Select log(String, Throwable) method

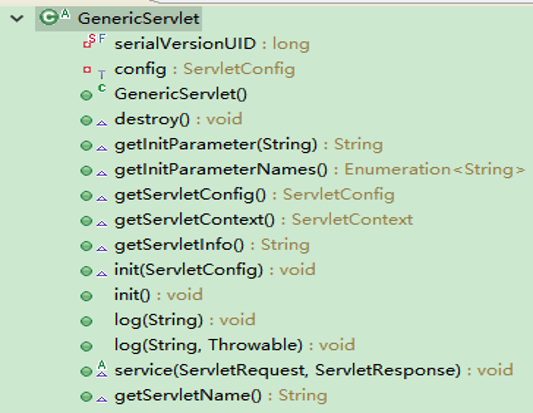tap(235, 345)
